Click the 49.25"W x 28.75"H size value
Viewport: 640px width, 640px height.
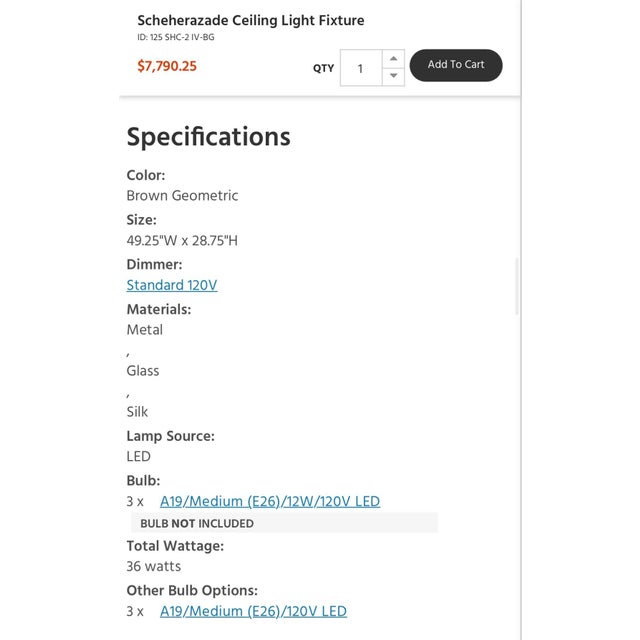pyautogui.click(x=182, y=241)
